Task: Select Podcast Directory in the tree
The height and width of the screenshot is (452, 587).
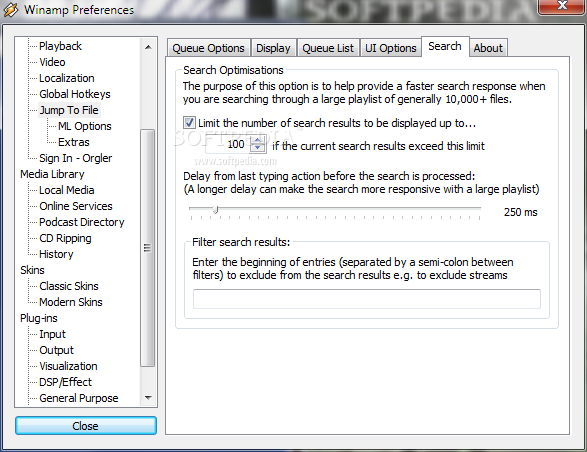Action: (82, 222)
